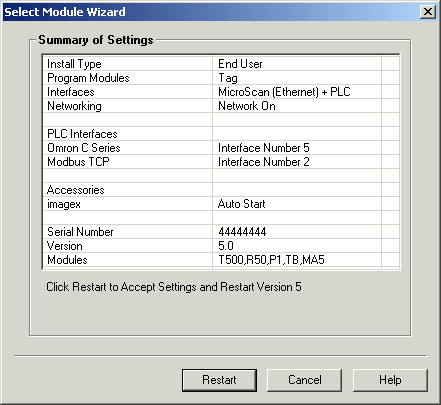The width and height of the screenshot is (441, 405).
Task: Click the End User value cell
Action: (x=297, y=64)
